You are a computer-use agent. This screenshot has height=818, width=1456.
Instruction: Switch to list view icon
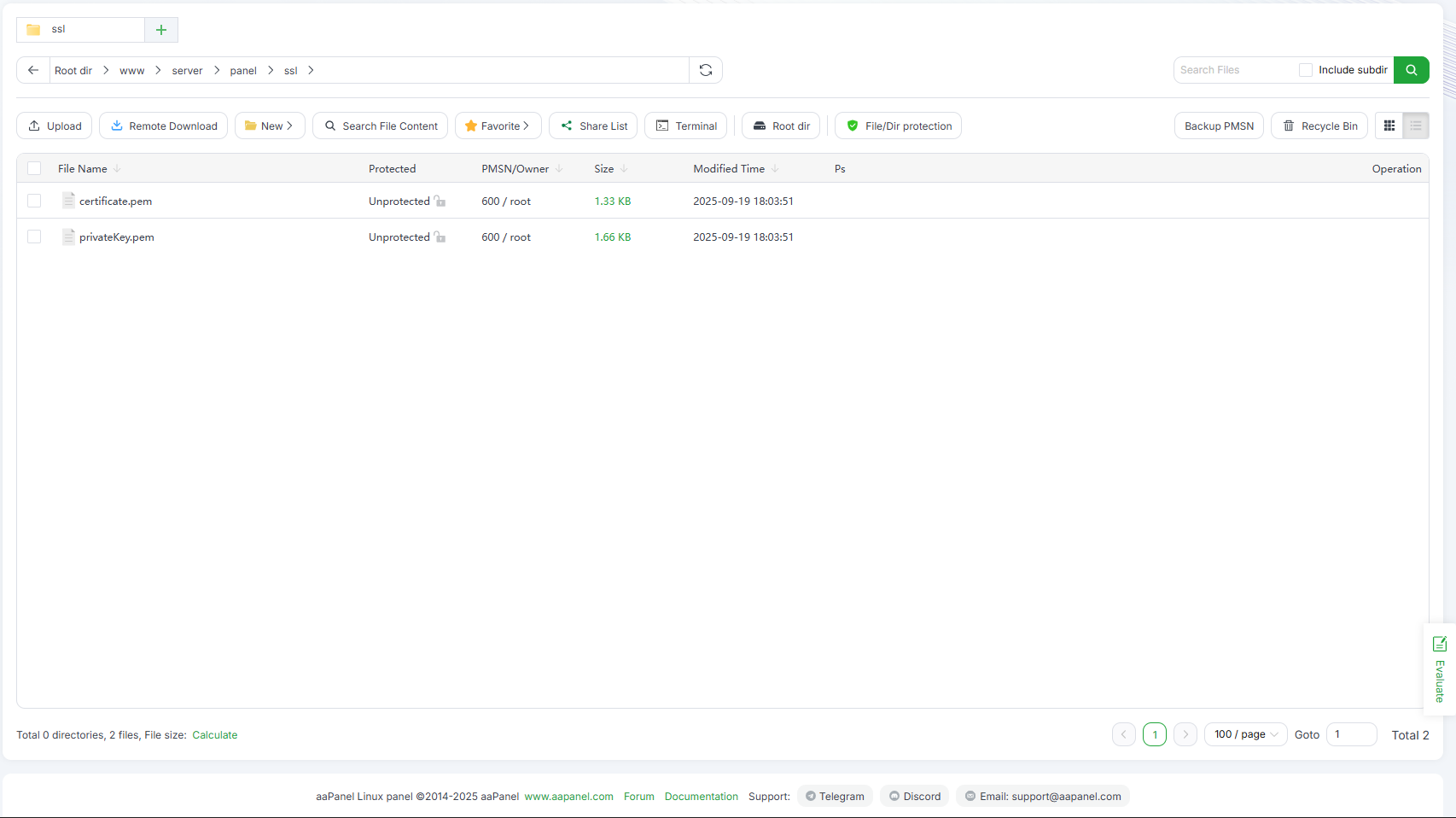click(x=1415, y=126)
